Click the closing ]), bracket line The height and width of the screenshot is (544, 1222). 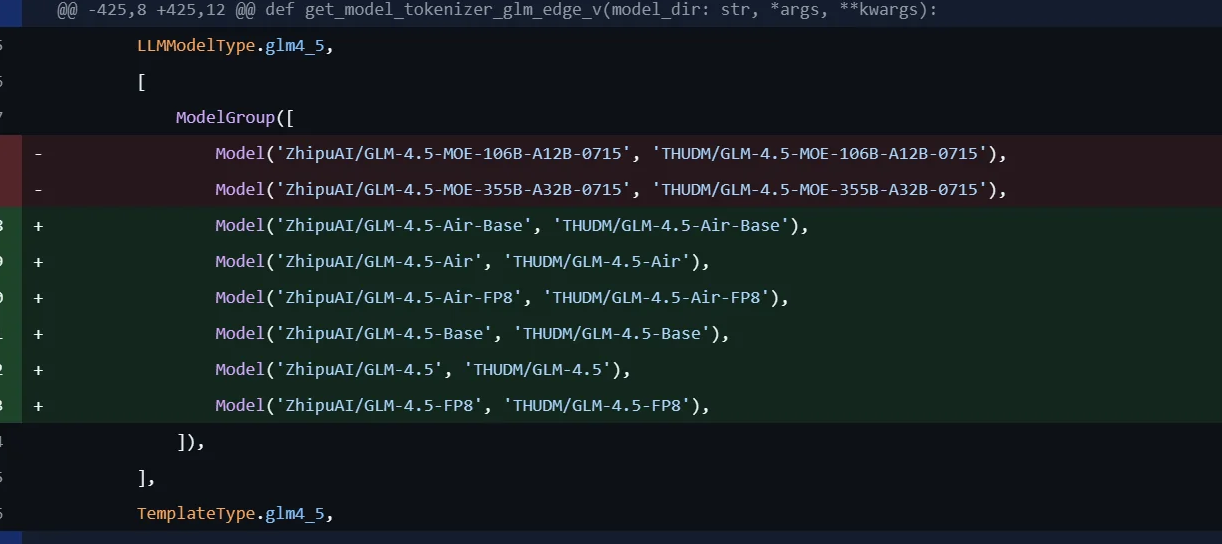click(x=611, y=442)
